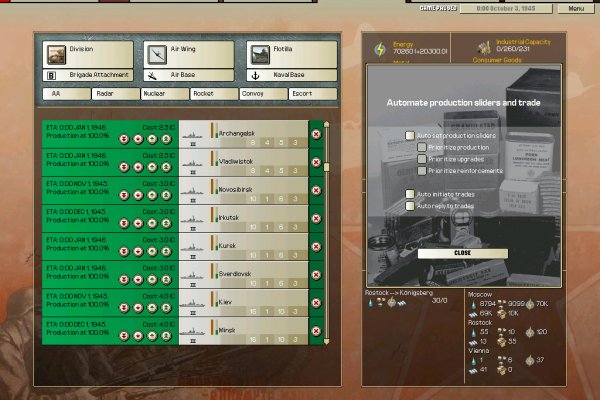The image size is (600, 400).
Task: Open the Division production tab
Action: click(x=88, y=55)
